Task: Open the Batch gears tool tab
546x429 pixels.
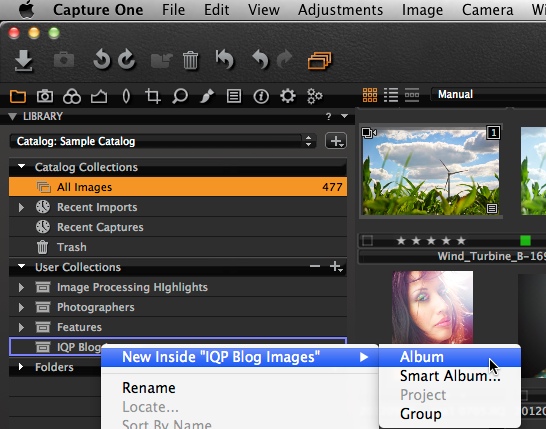Action: coord(314,96)
